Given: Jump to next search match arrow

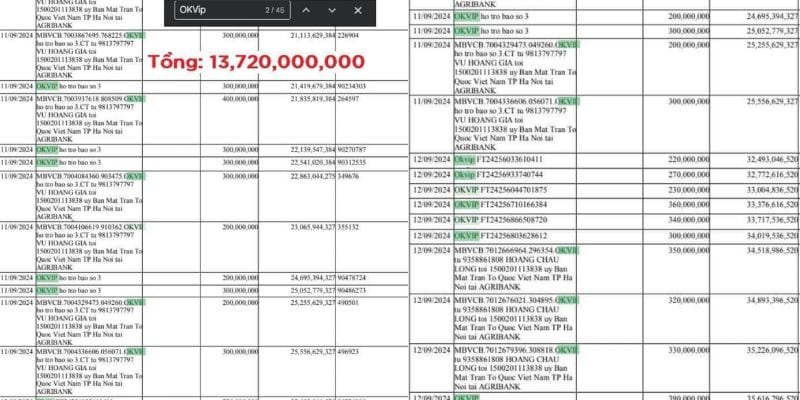Looking at the screenshot, I should [332, 10].
